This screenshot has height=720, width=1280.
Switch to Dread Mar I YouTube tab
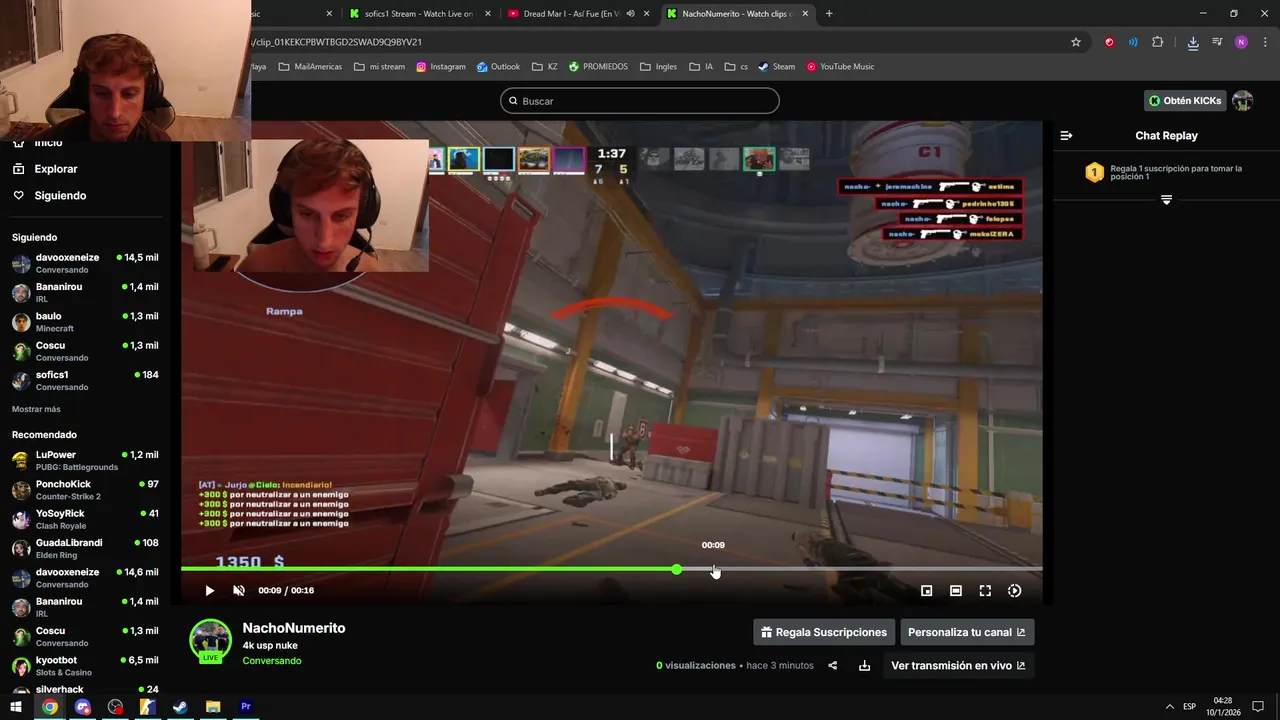tap(572, 14)
